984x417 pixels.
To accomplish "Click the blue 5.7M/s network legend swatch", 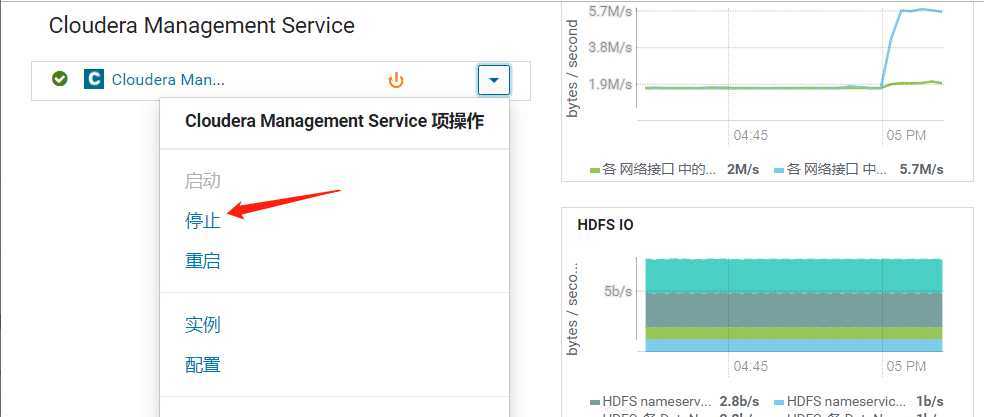I will tap(780, 170).
